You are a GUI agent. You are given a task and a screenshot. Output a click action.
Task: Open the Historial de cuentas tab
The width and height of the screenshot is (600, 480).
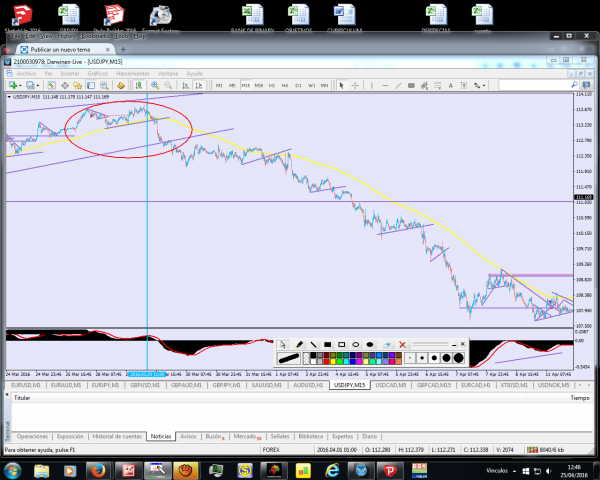117,436
